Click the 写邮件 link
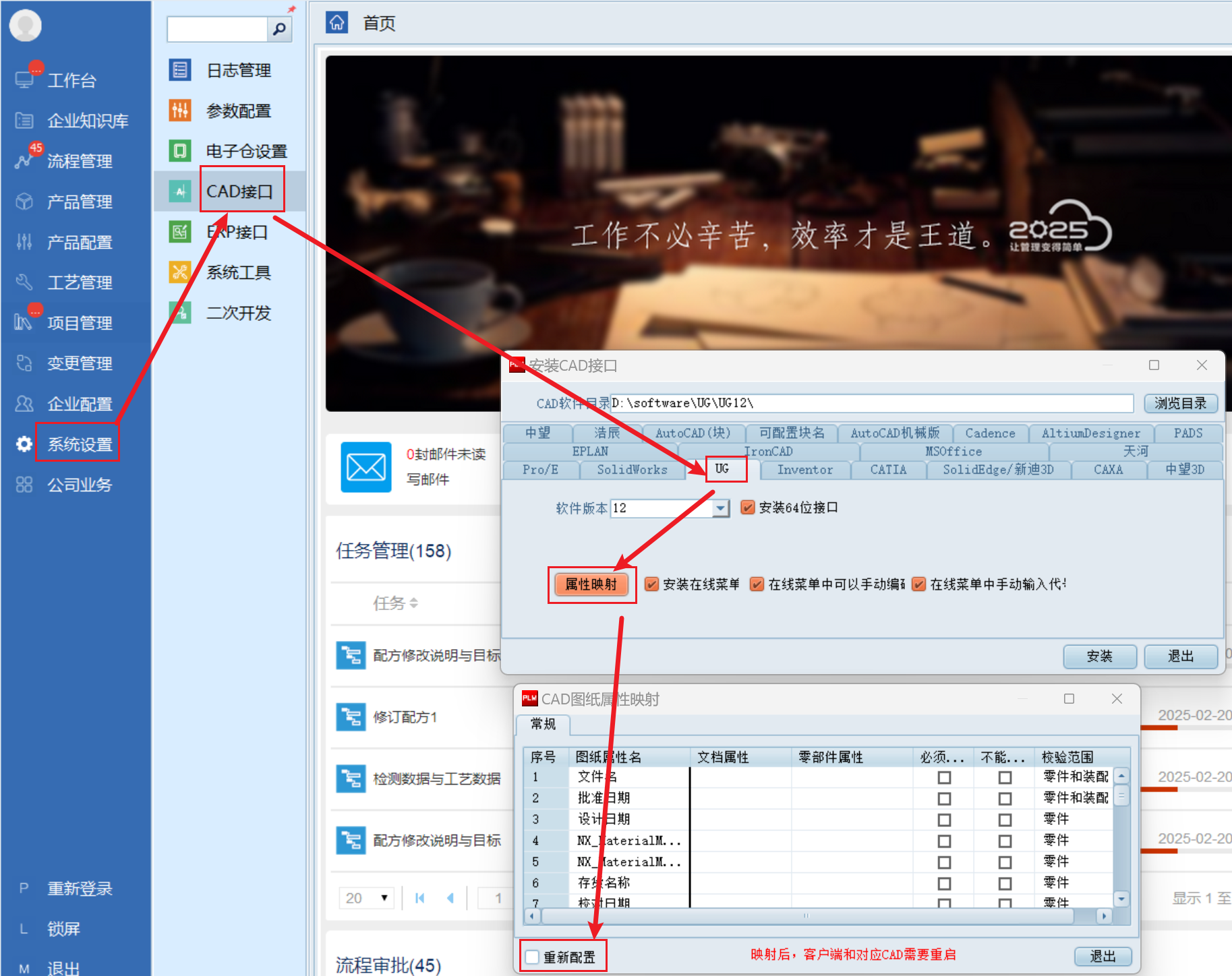Screen dimensions: 1232x976 click(x=428, y=479)
